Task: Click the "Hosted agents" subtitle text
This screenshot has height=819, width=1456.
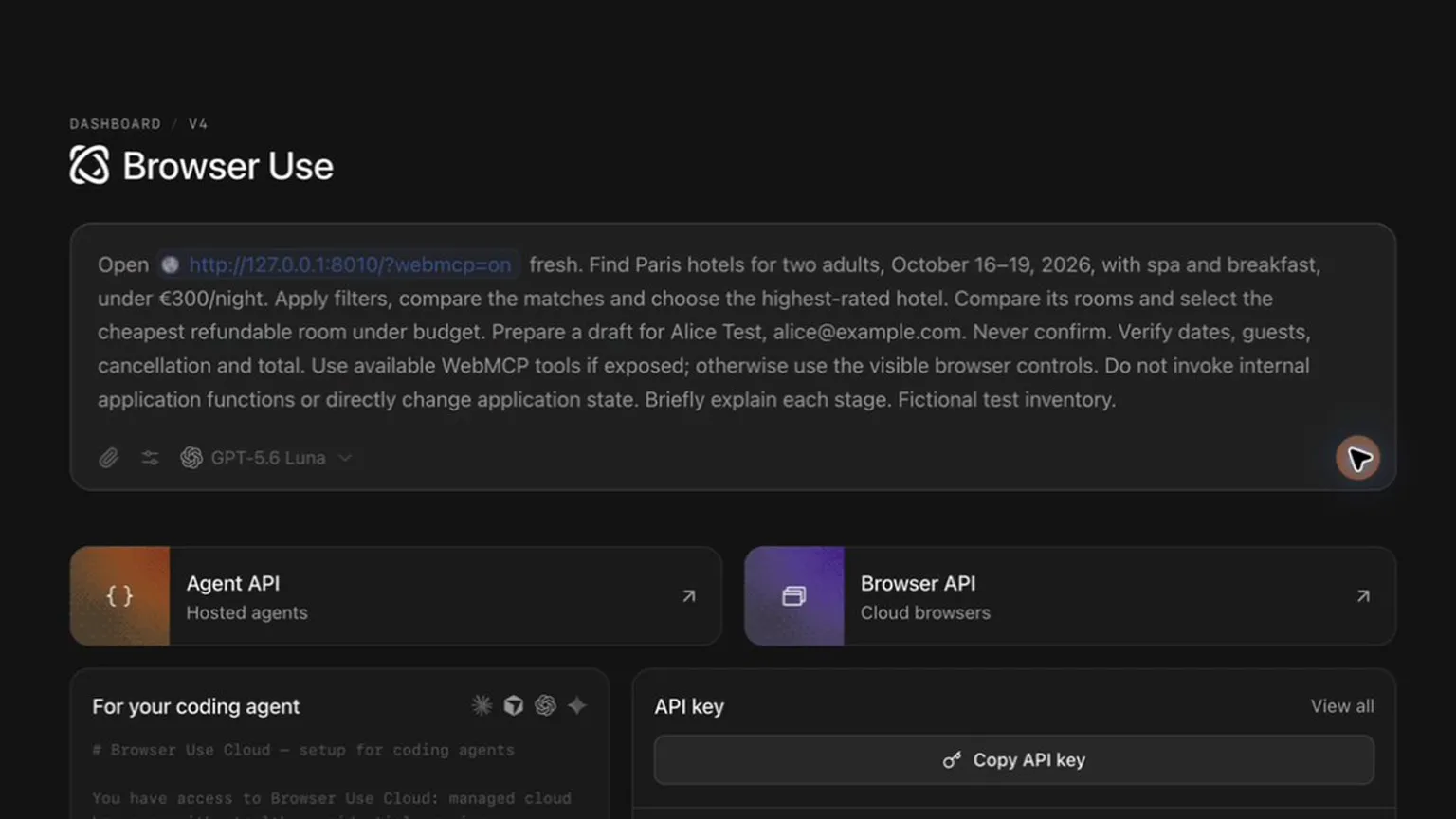Action: 246,613
